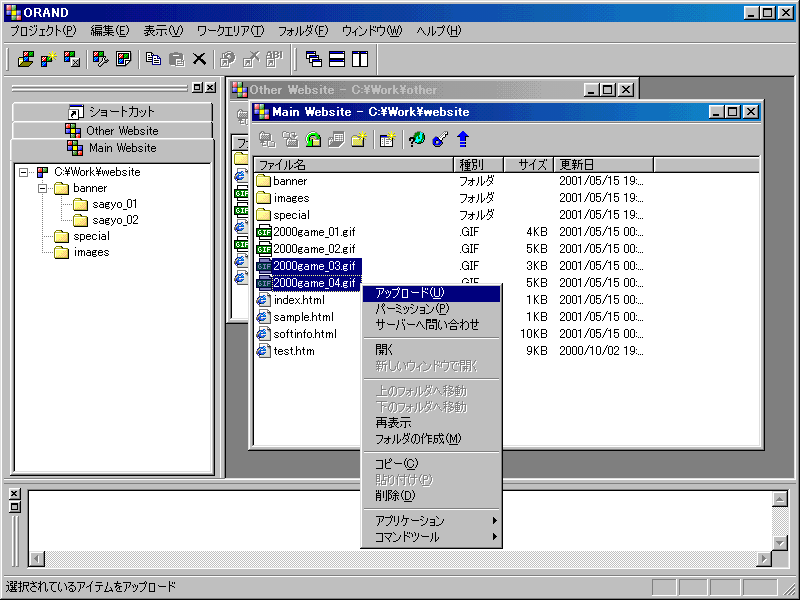Click the project note-page icon after the wrench icon
The height and width of the screenshot is (600, 800).
tap(123, 59)
